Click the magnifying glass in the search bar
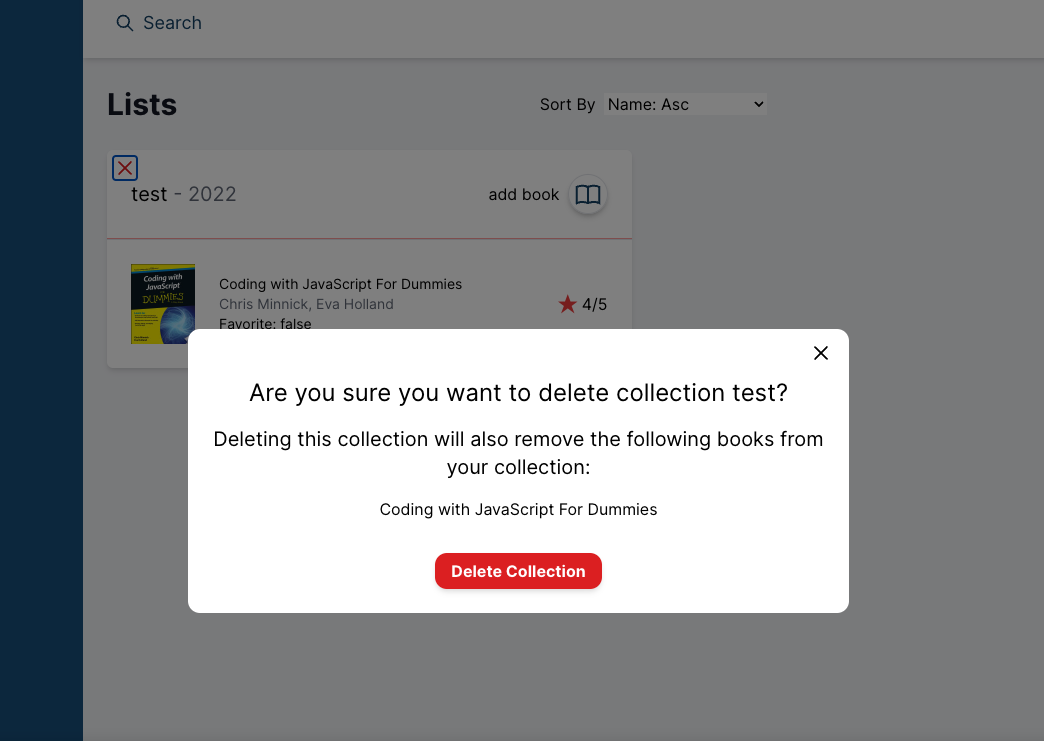 point(124,22)
